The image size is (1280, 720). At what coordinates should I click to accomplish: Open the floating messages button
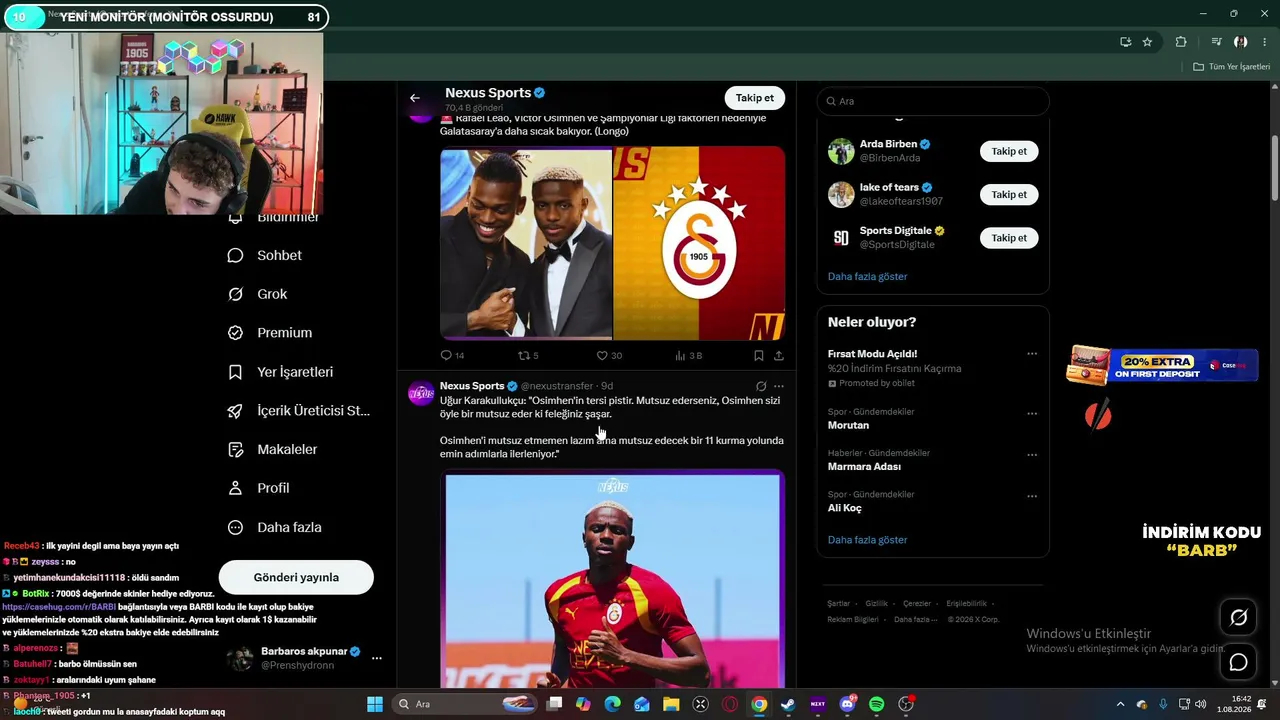pos(1238,662)
